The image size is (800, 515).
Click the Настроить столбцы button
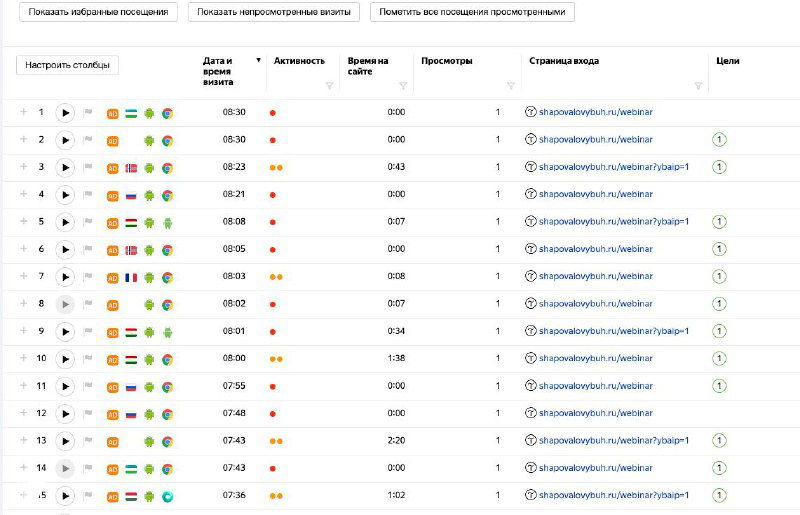point(67,65)
